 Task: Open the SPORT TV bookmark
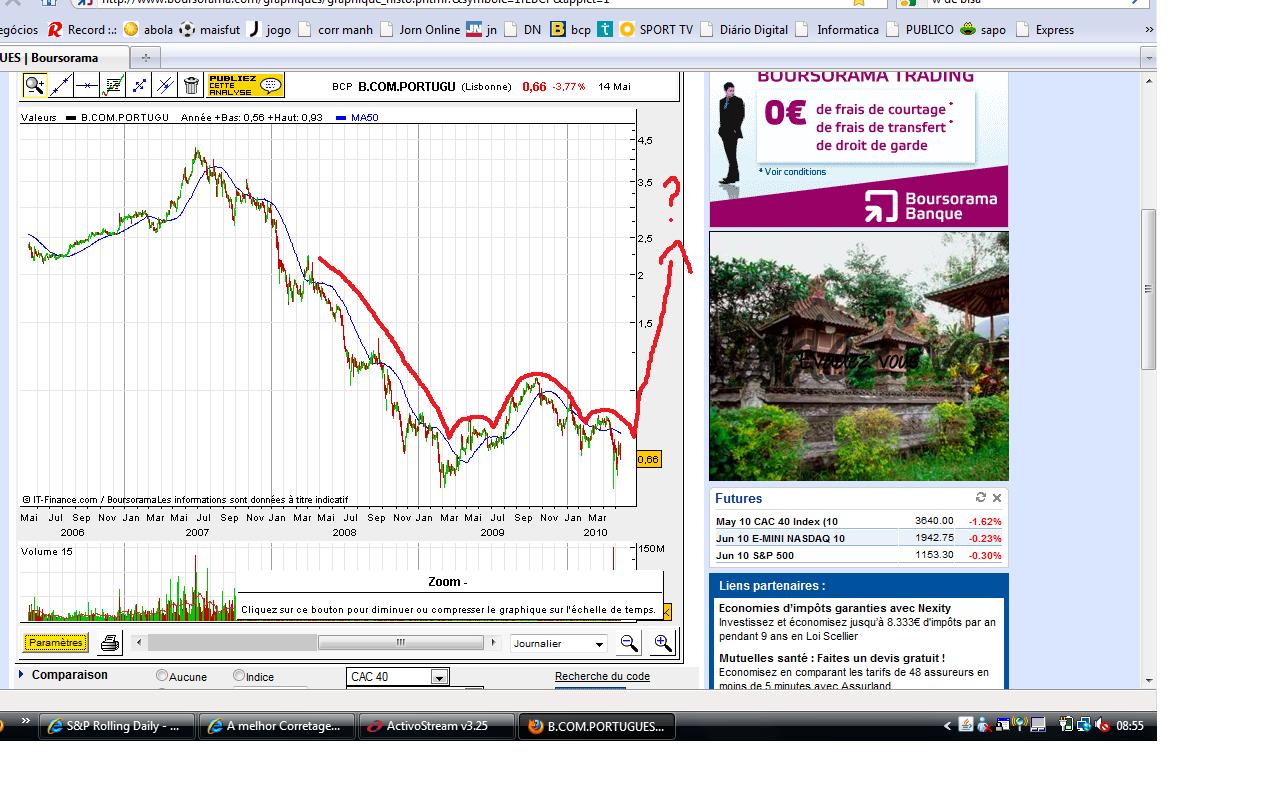[x=656, y=30]
